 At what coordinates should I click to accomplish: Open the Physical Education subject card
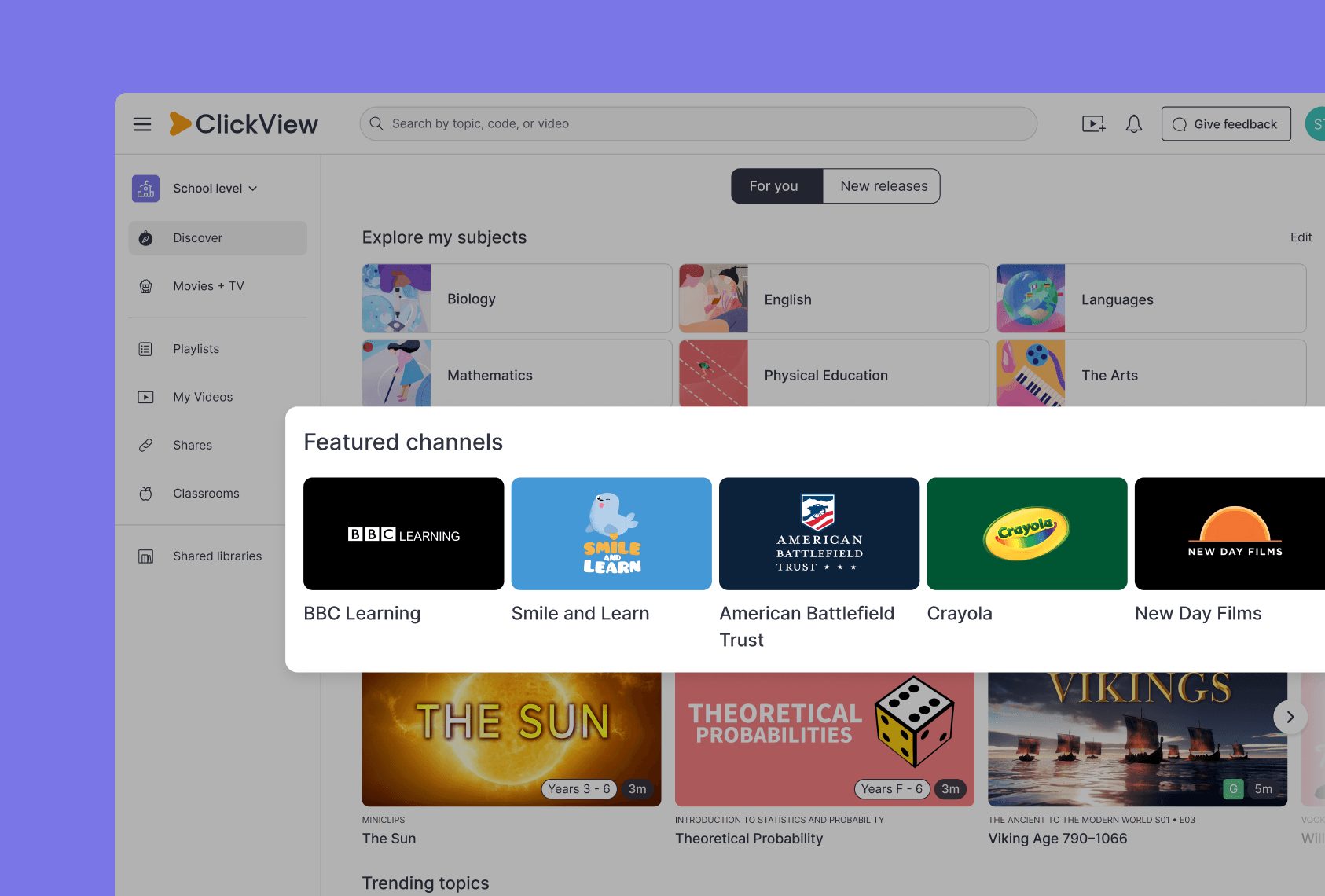point(834,373)
